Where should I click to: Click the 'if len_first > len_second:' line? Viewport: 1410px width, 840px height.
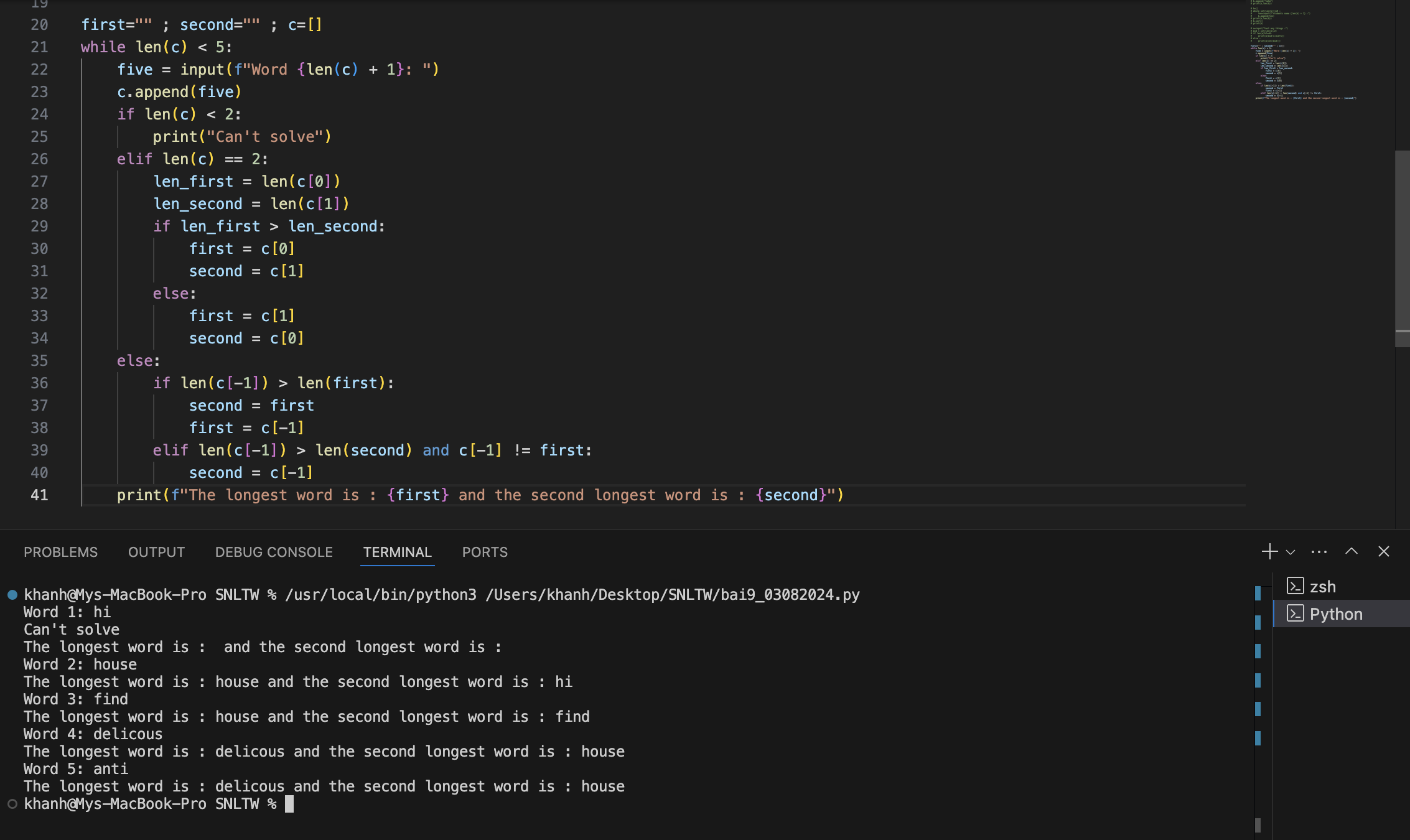tap(269, 226)
